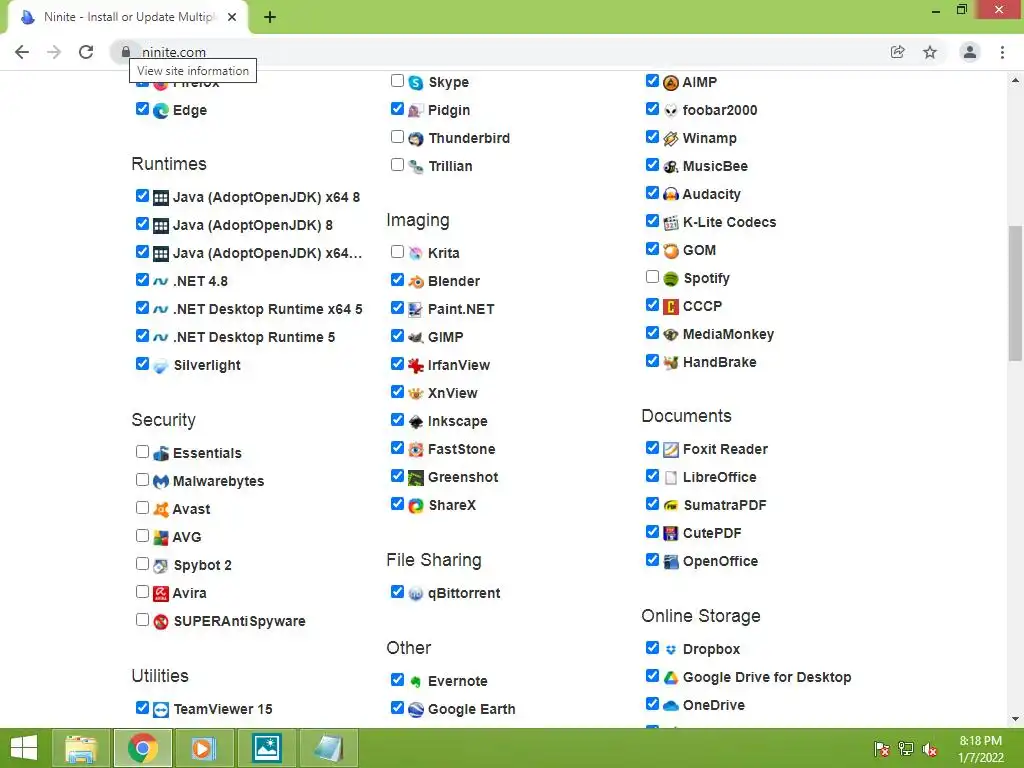The image size is (1024, 768).
Task: Select the Ninite browser tab
Action: click(127, 17)
